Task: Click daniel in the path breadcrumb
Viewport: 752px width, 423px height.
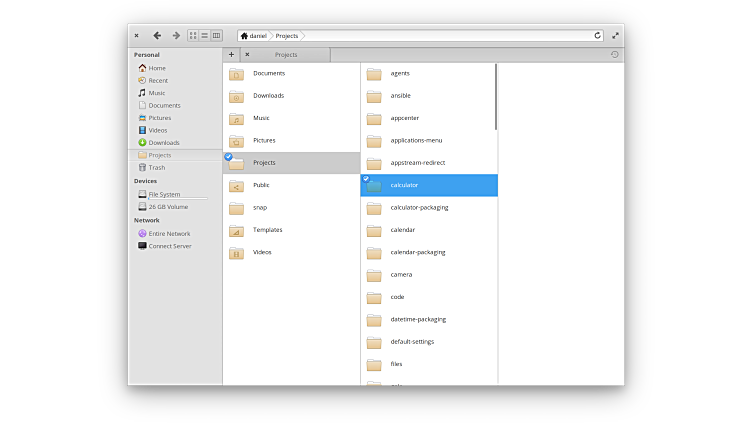Action: pos(257,36)
